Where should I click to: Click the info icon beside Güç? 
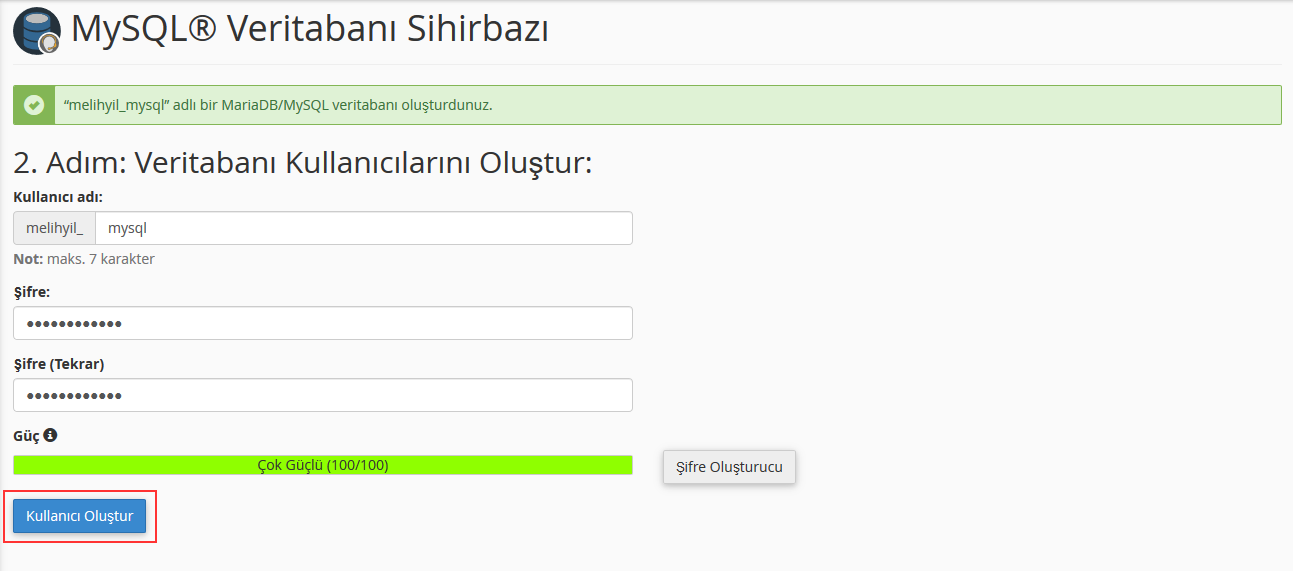point(50,436)
